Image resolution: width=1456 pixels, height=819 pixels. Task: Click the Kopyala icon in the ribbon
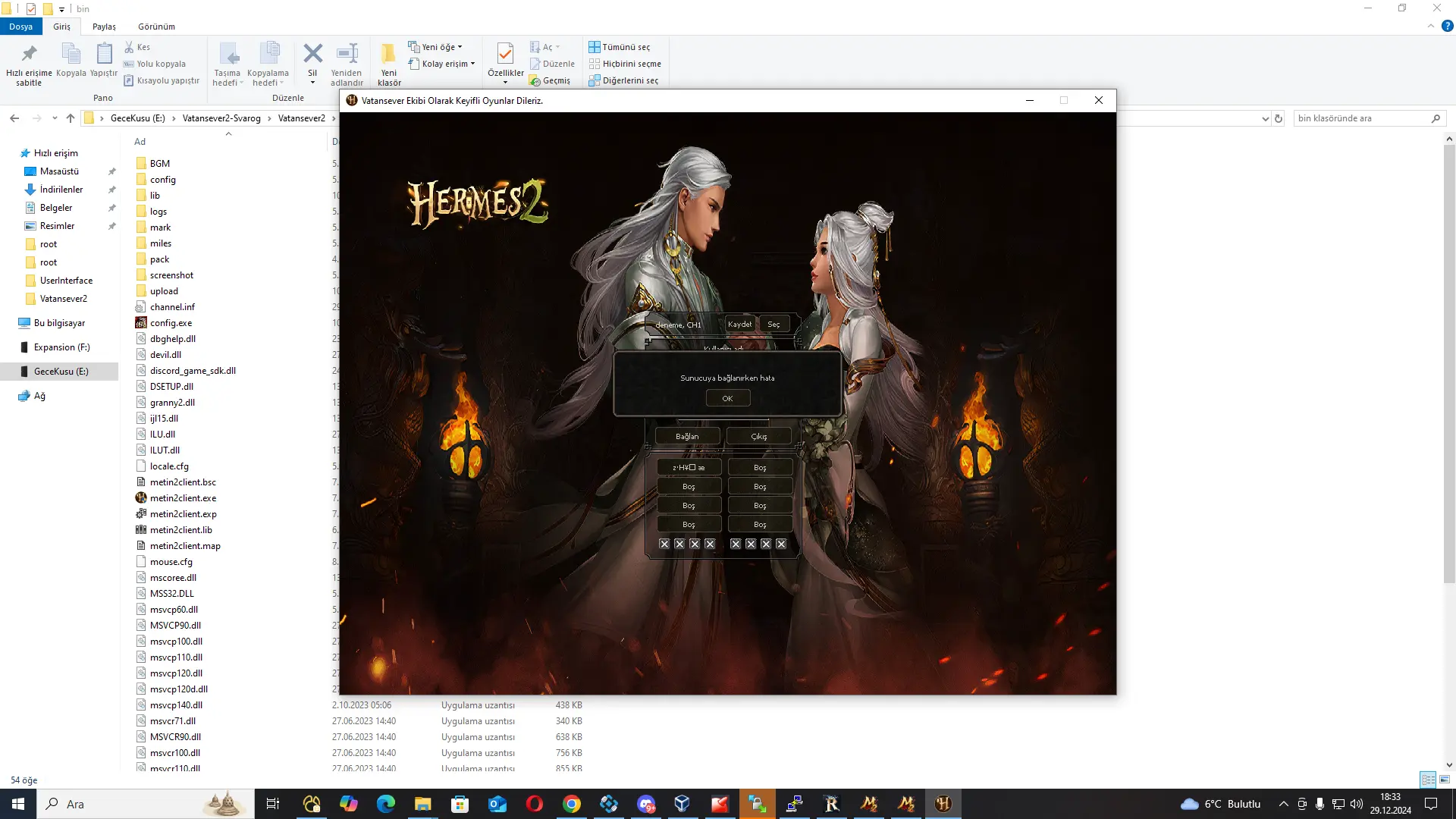pos(71,54)
